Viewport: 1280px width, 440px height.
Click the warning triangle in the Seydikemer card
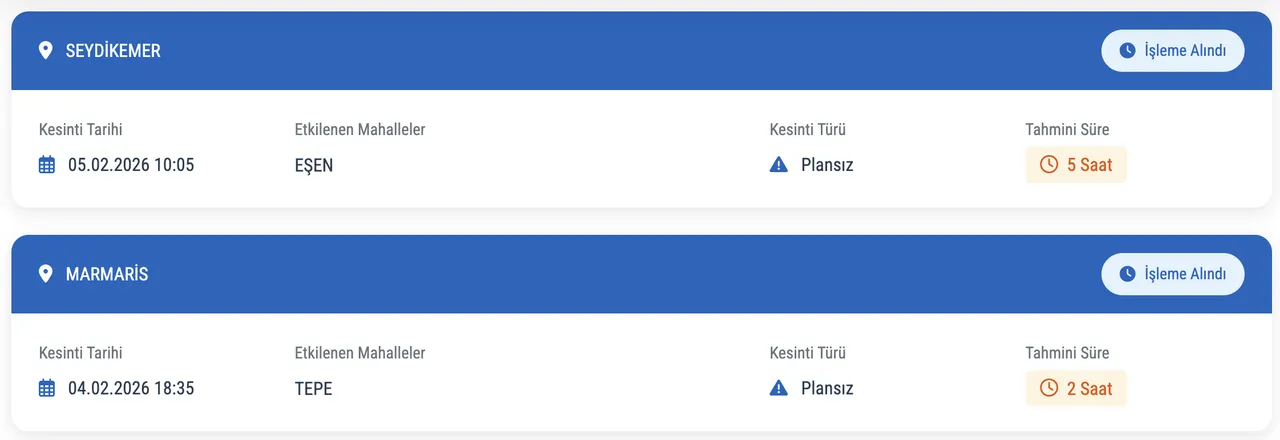pos(779,165)
